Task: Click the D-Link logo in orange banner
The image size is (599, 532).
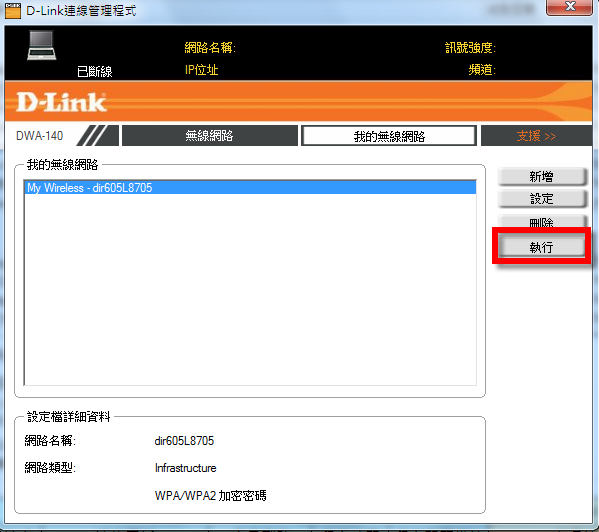Action: point(61,102)
